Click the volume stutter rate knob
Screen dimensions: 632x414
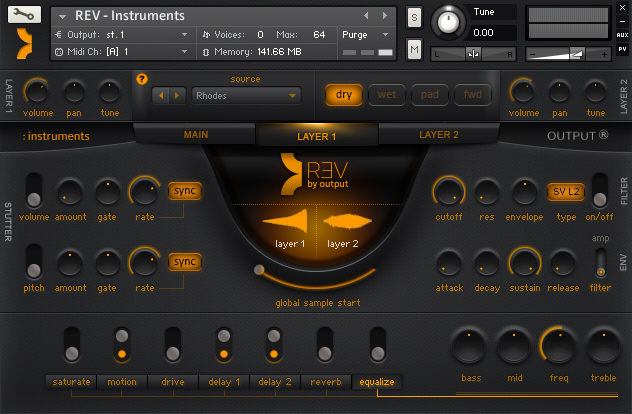click(x=144, y=192)
